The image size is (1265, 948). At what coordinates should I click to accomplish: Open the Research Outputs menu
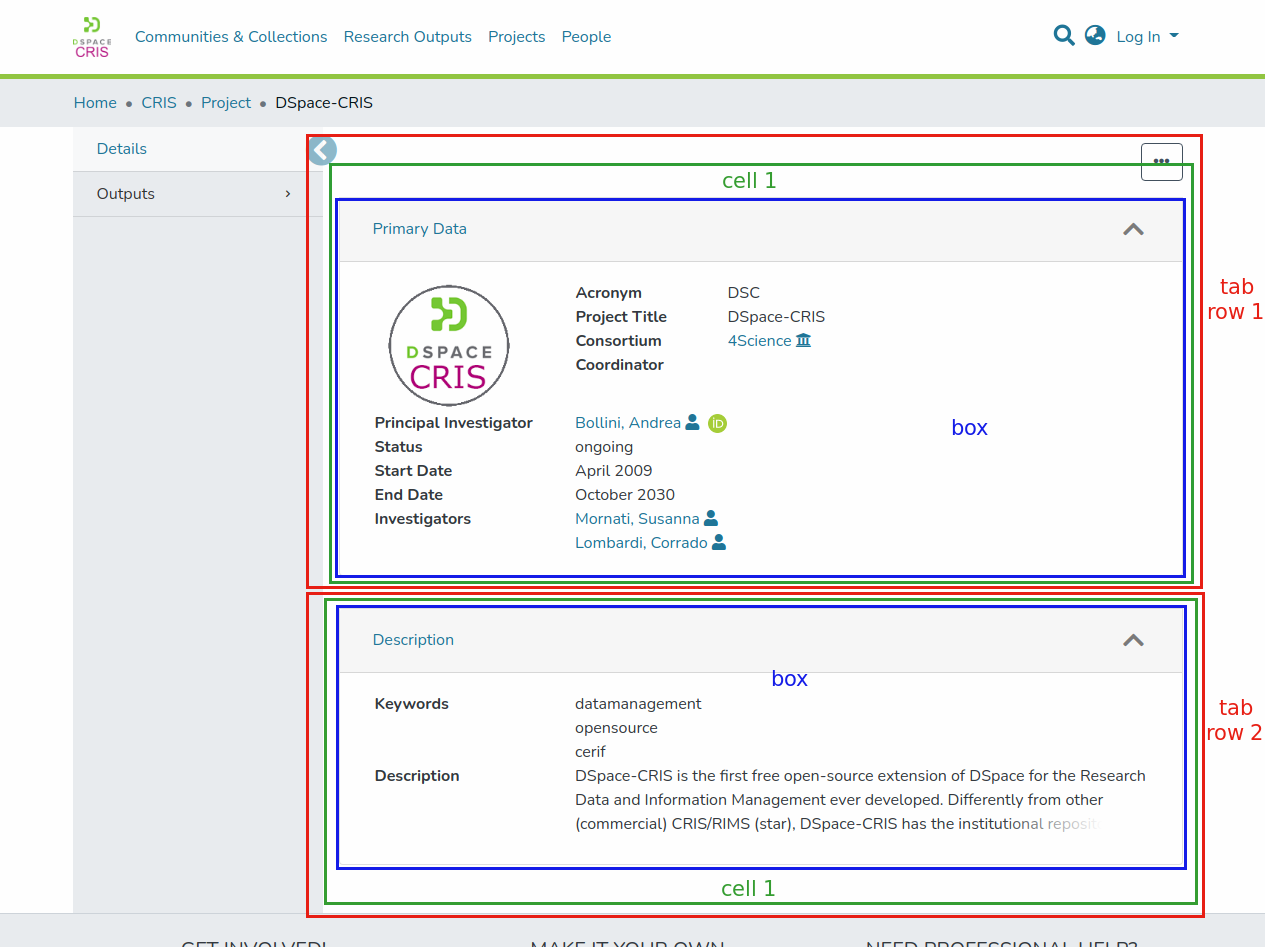coord(407,37)
